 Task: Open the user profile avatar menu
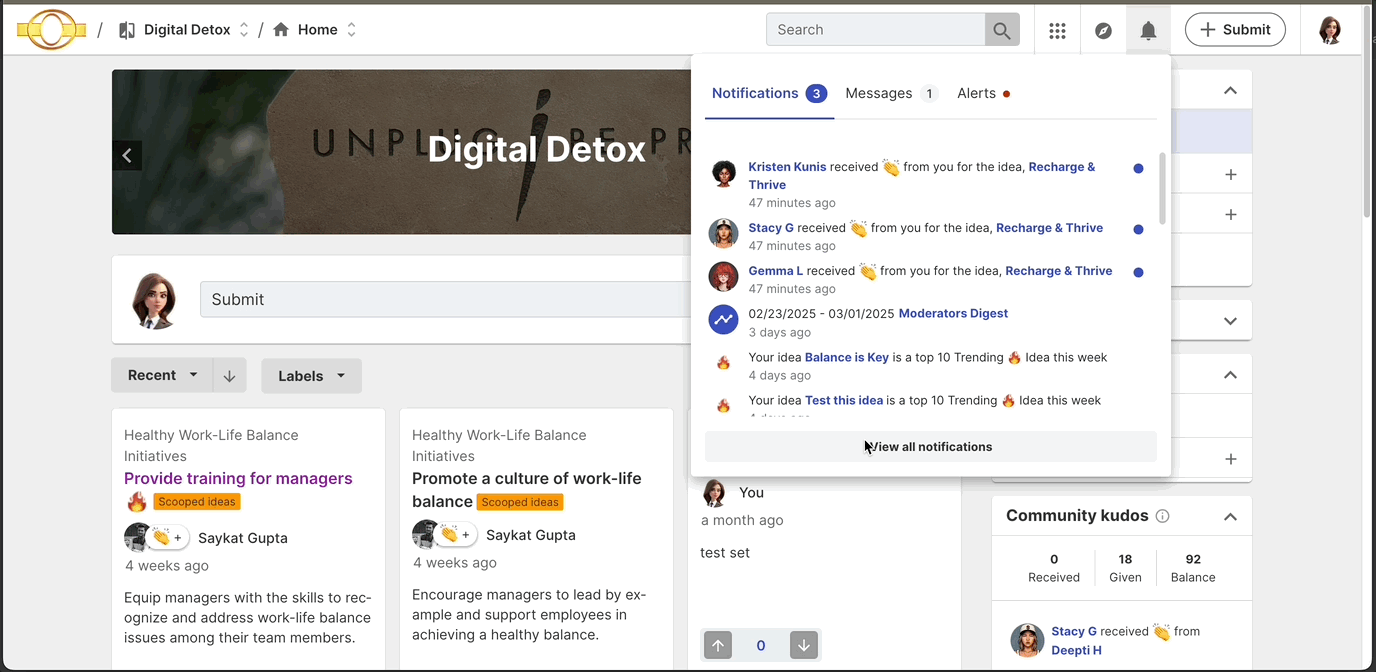pos(1330,30)
